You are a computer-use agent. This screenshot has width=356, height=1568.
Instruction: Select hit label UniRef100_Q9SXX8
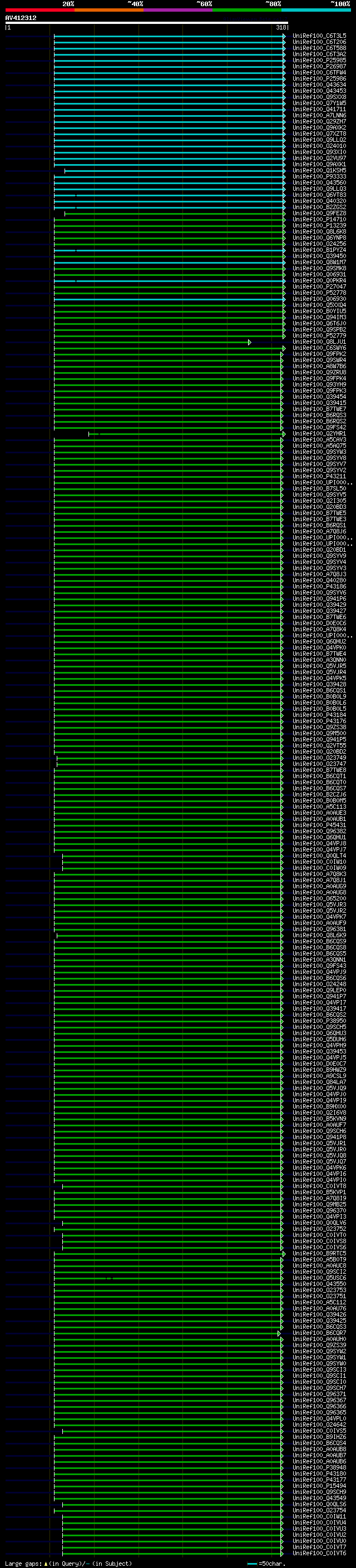(x=319, y=97)
